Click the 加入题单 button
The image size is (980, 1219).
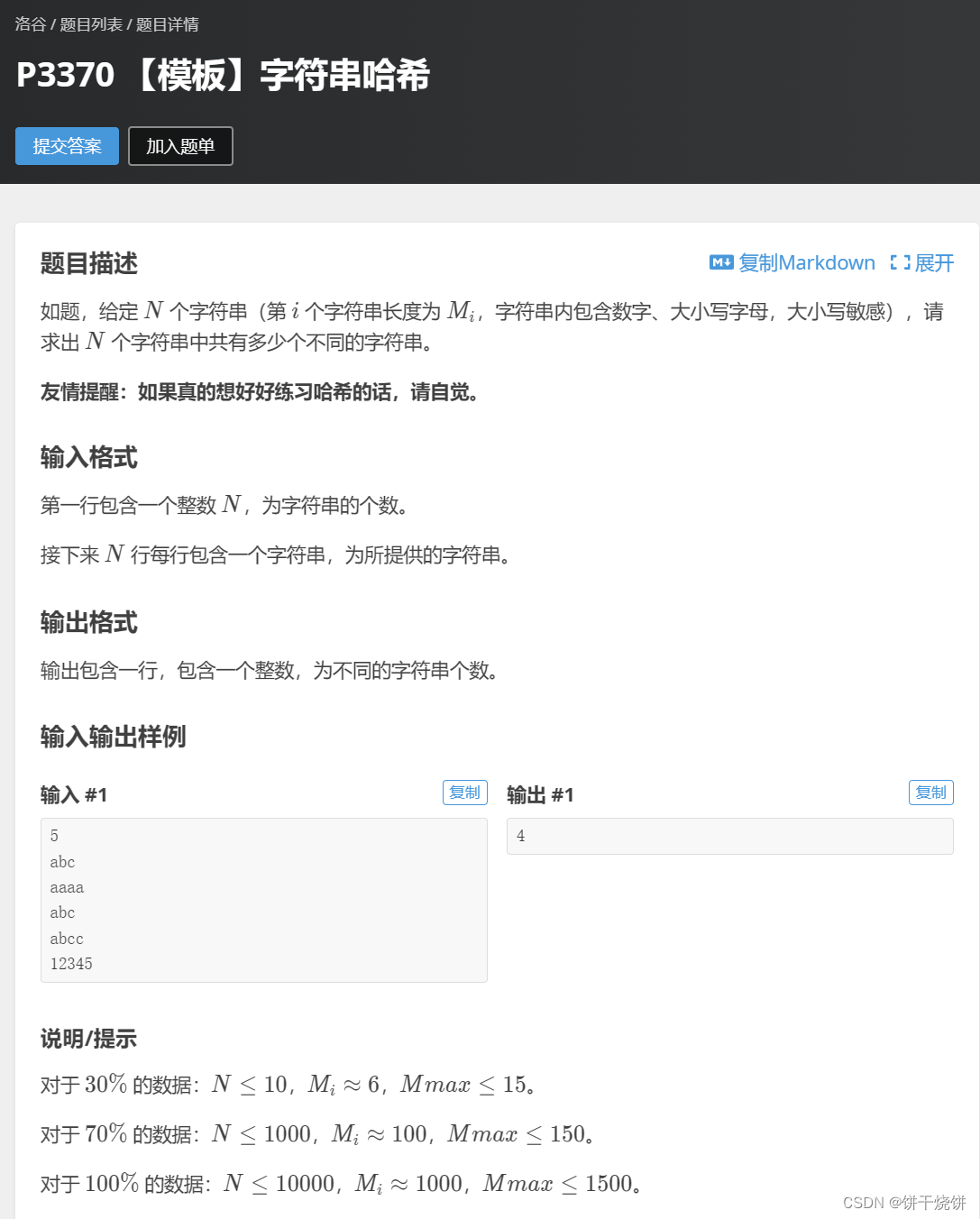(180, 145)
